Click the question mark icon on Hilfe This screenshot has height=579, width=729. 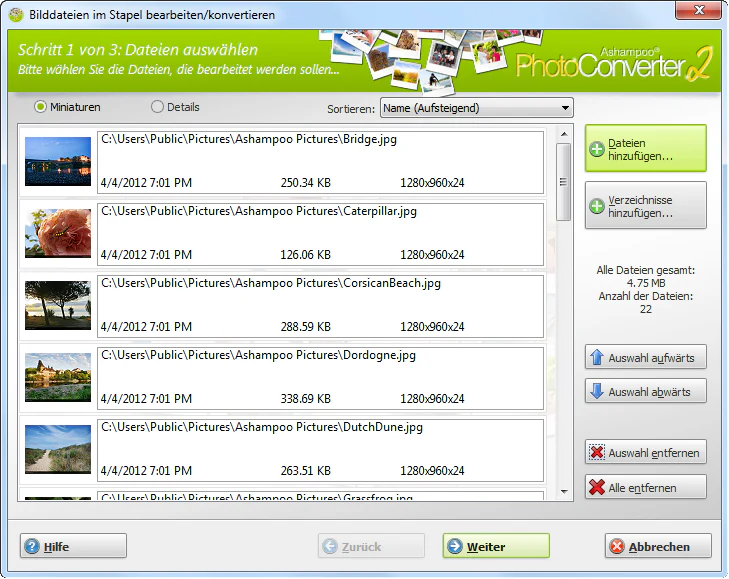pos(32,546)
